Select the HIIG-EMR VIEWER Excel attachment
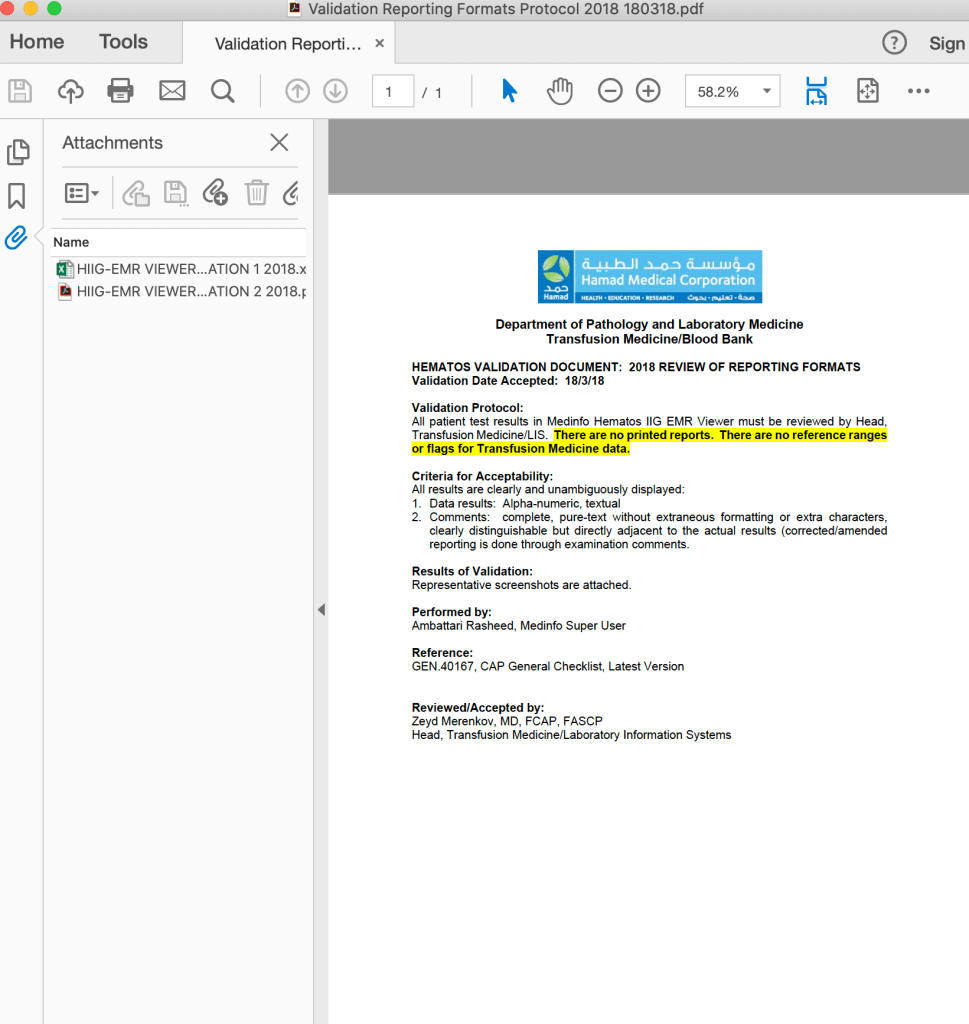This screenshot has width=969, height=1024. pos(180,269)
